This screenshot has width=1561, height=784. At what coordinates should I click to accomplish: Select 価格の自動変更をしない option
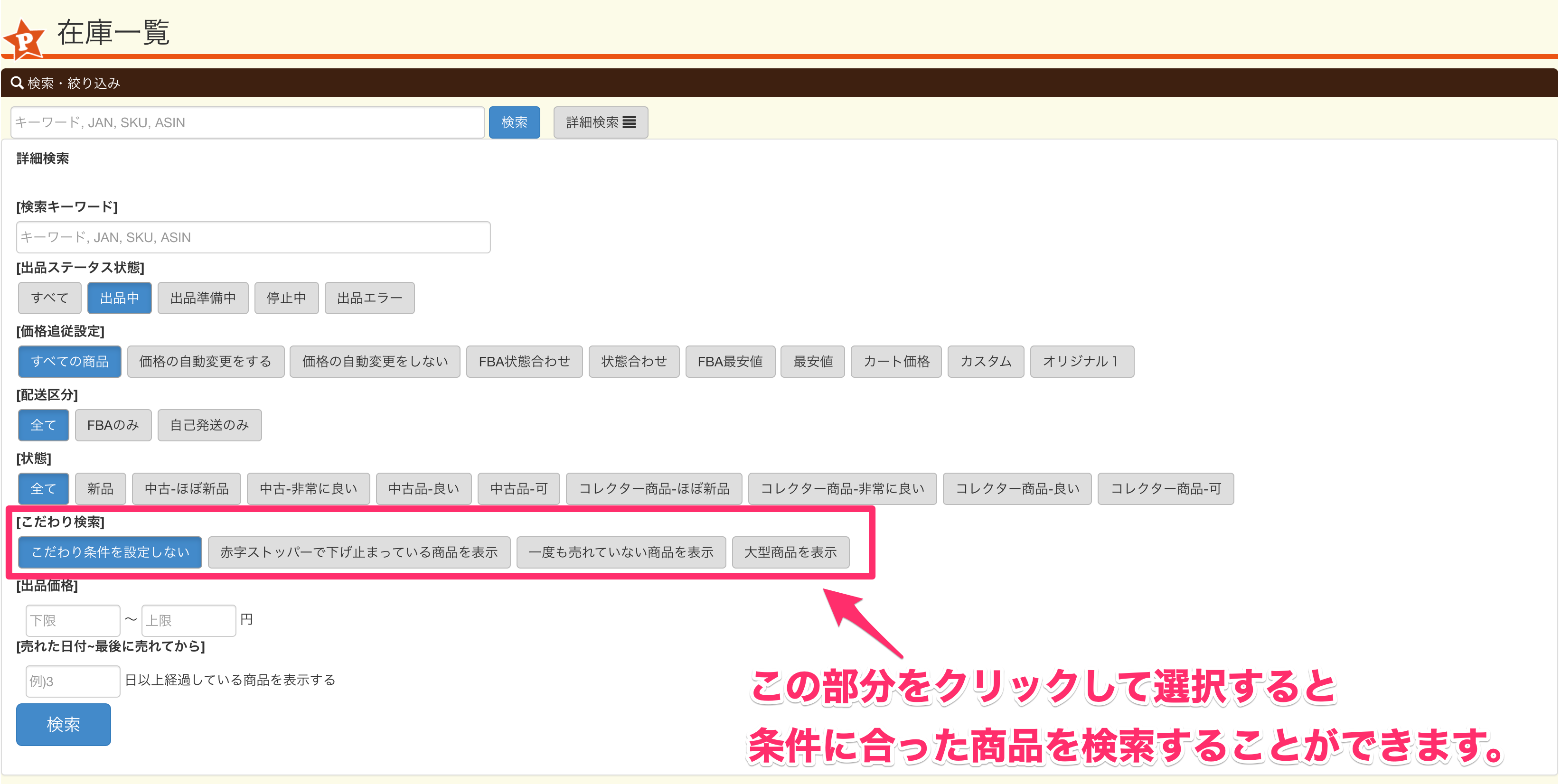click(375, 361)
